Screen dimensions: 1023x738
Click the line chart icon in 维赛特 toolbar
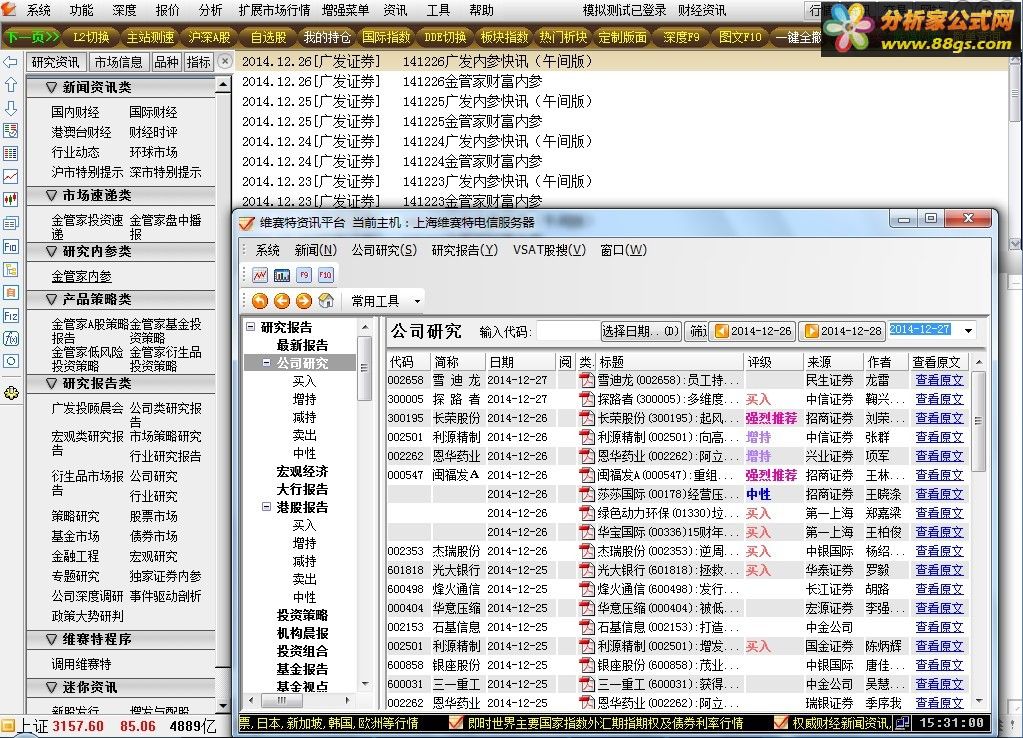click(x=260, y=275)
